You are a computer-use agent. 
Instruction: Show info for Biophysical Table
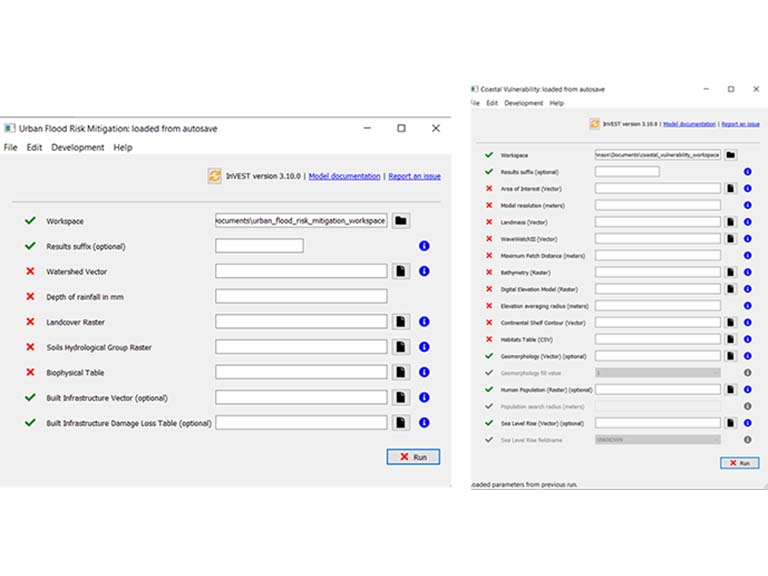tap(424, 372)
